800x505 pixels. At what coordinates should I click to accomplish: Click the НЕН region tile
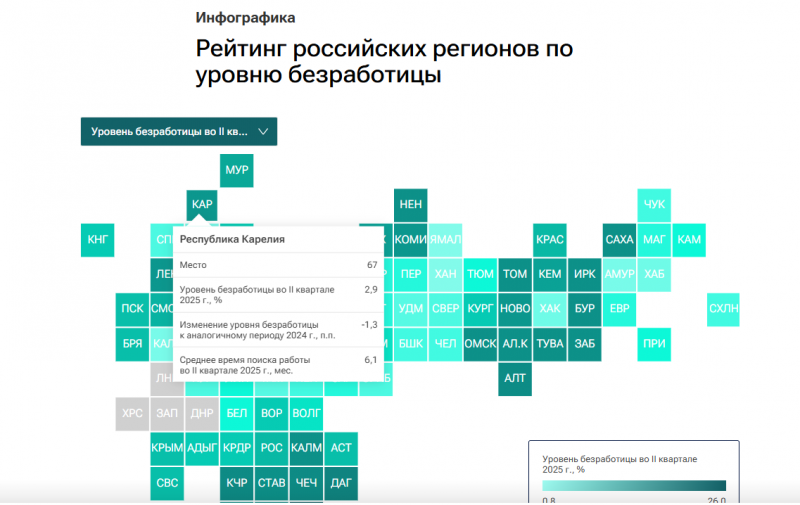[x=410, y=205]
